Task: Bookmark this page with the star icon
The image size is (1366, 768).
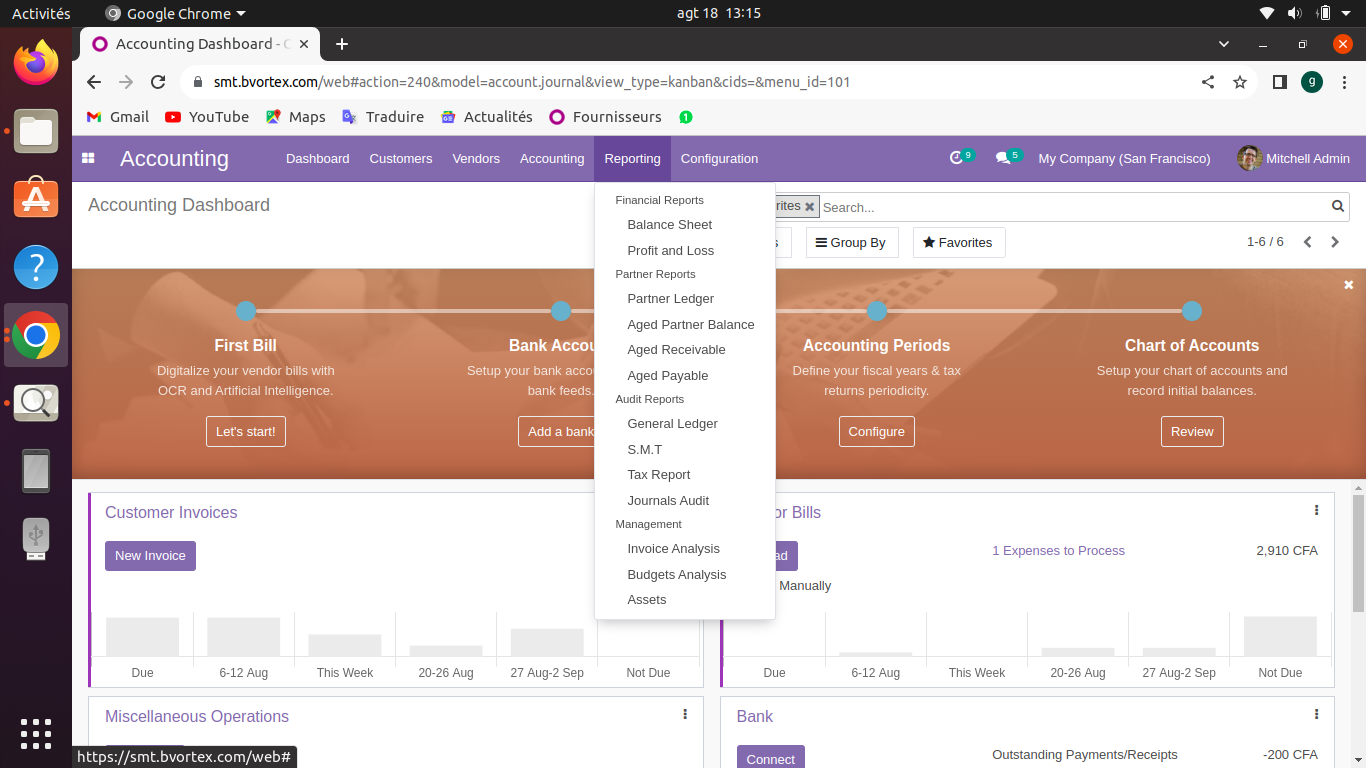Action: [1240, 82]
